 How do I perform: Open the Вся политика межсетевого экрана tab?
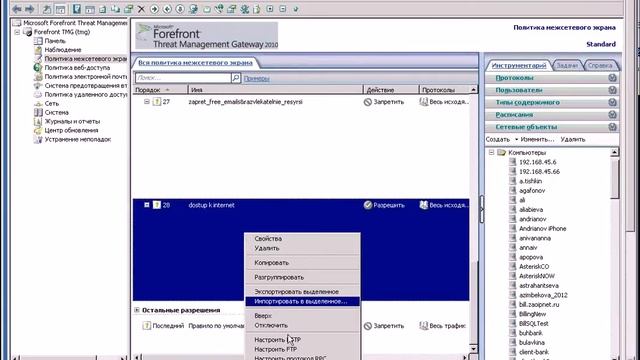pos(196,62)
